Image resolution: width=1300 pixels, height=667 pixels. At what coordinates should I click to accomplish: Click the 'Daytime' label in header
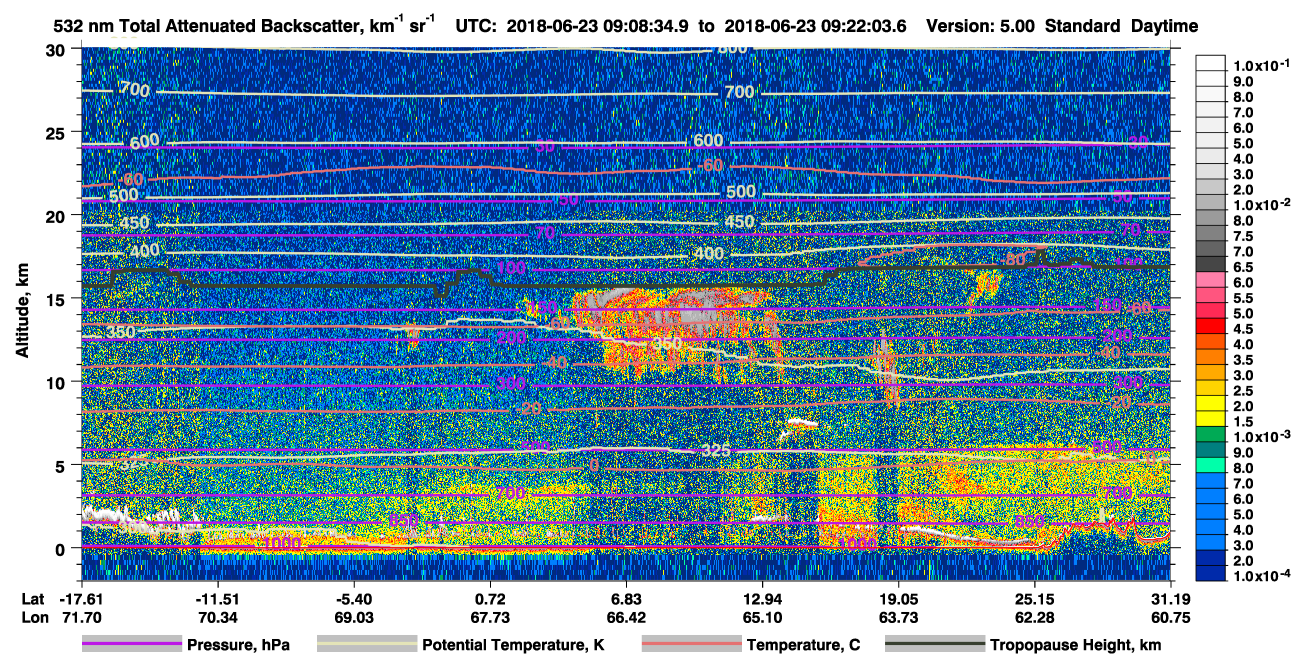pyautogui.click(x=1164, y=27)
